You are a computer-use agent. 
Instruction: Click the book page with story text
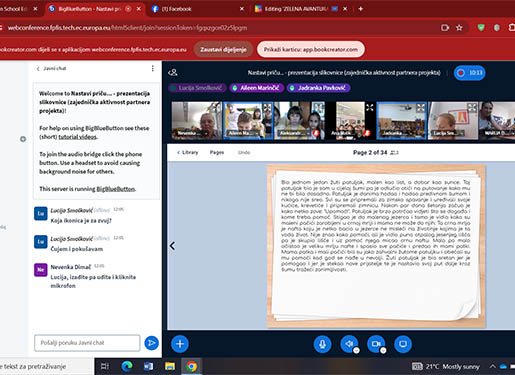pos(376,246)
